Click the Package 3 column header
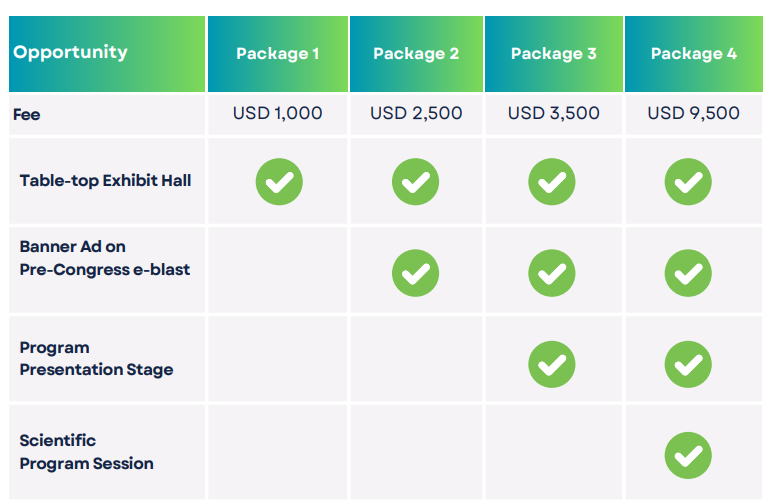The width and height of the screenshot is (770, 502). click(553, 54)
